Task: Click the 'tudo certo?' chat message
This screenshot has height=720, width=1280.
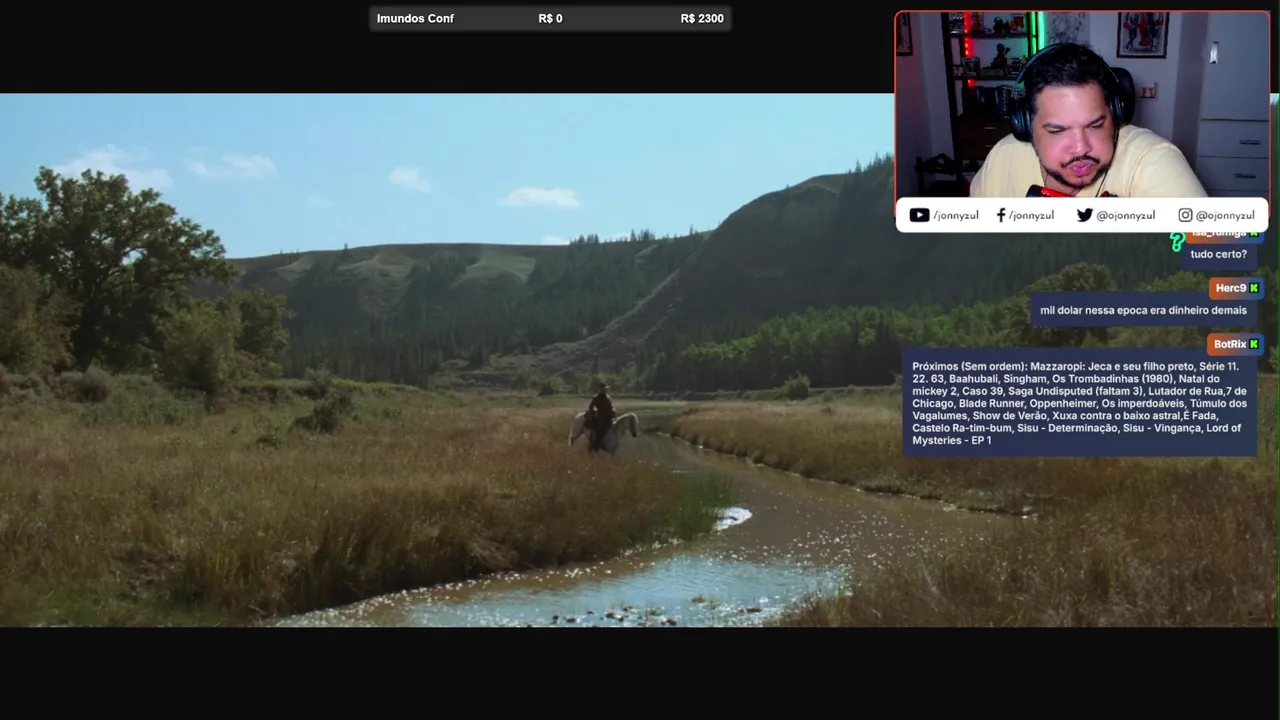Action: pyautogui.click(x=1218, y=254)
